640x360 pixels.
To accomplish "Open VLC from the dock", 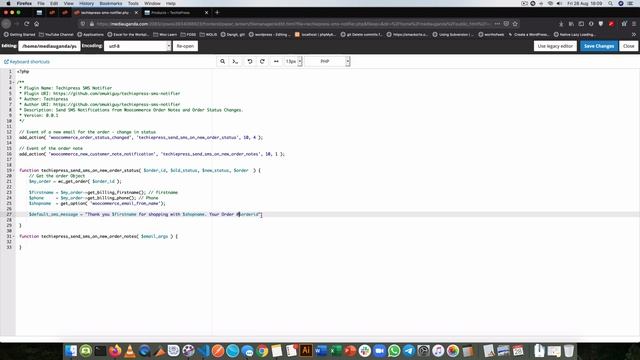I will pos(130,351).
